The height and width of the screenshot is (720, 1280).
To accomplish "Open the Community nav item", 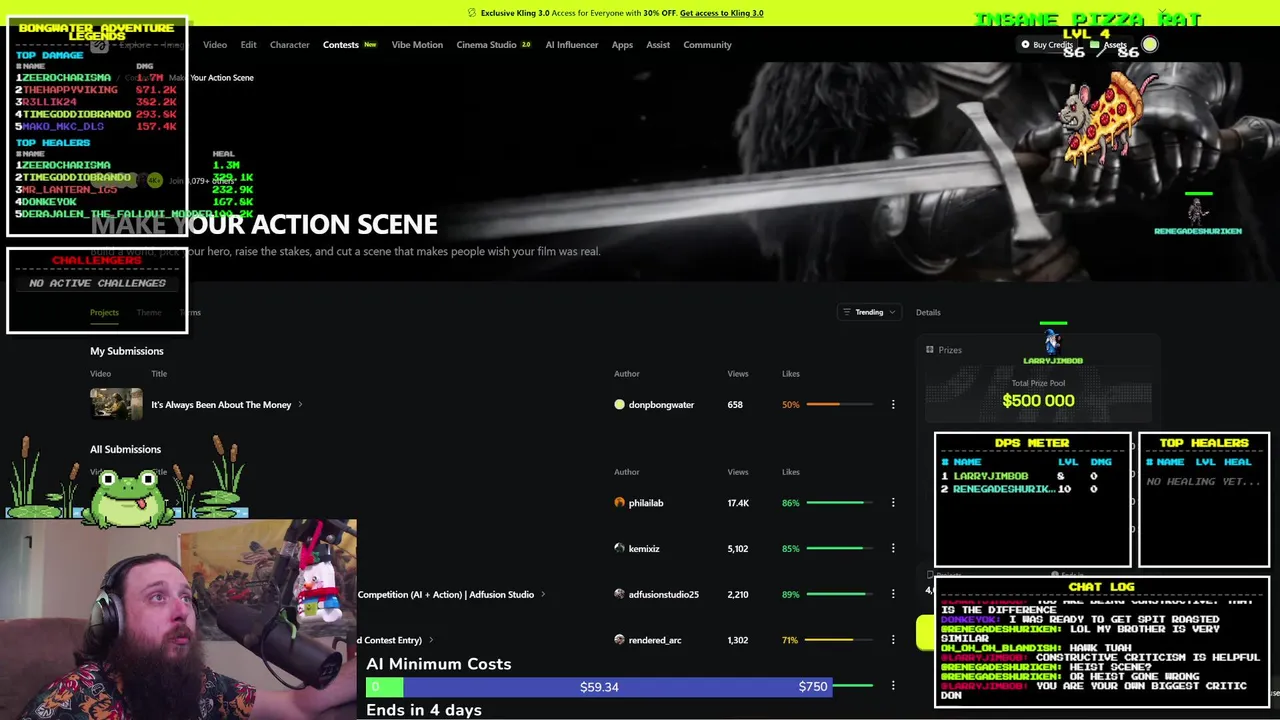I will tap(708, 45).
